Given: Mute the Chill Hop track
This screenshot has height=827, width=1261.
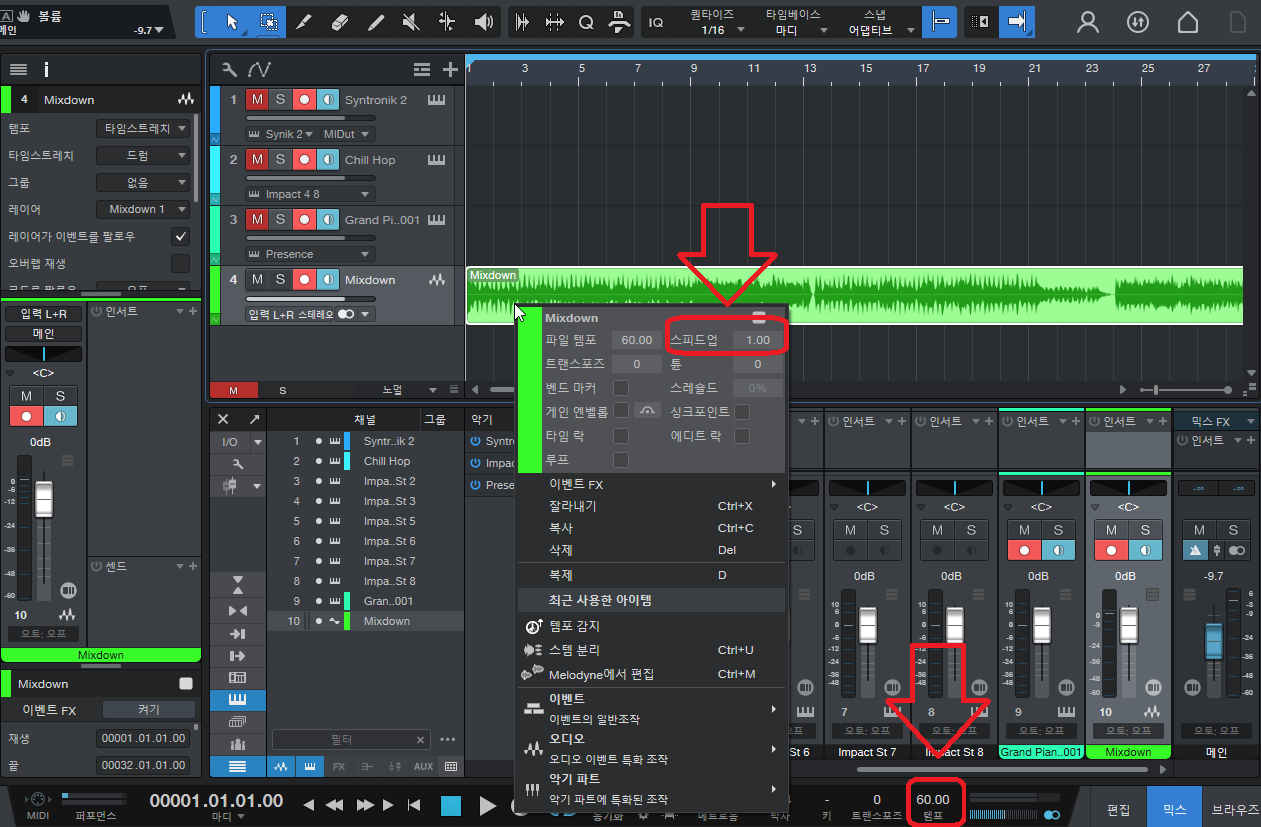Looking at the screenshot, I should click(257, 160).
